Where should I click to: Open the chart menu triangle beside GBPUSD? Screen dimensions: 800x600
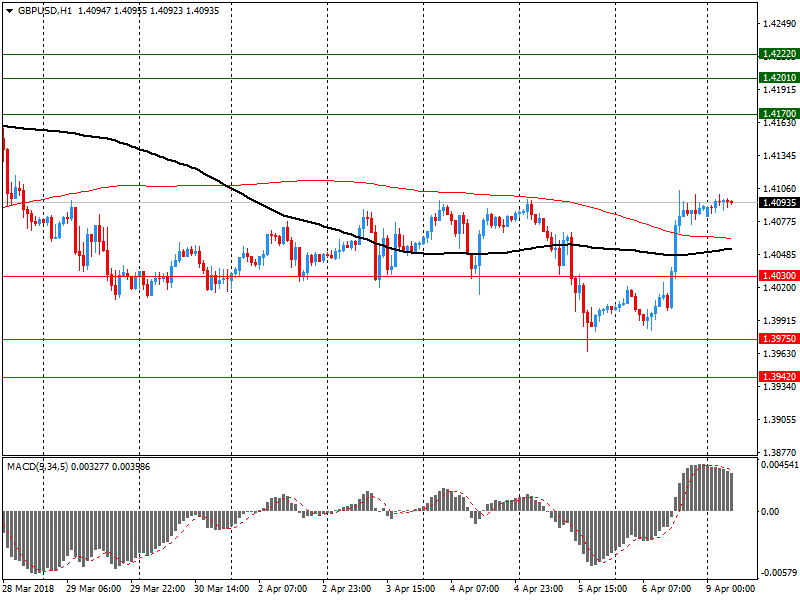click(x=10, y=11)
